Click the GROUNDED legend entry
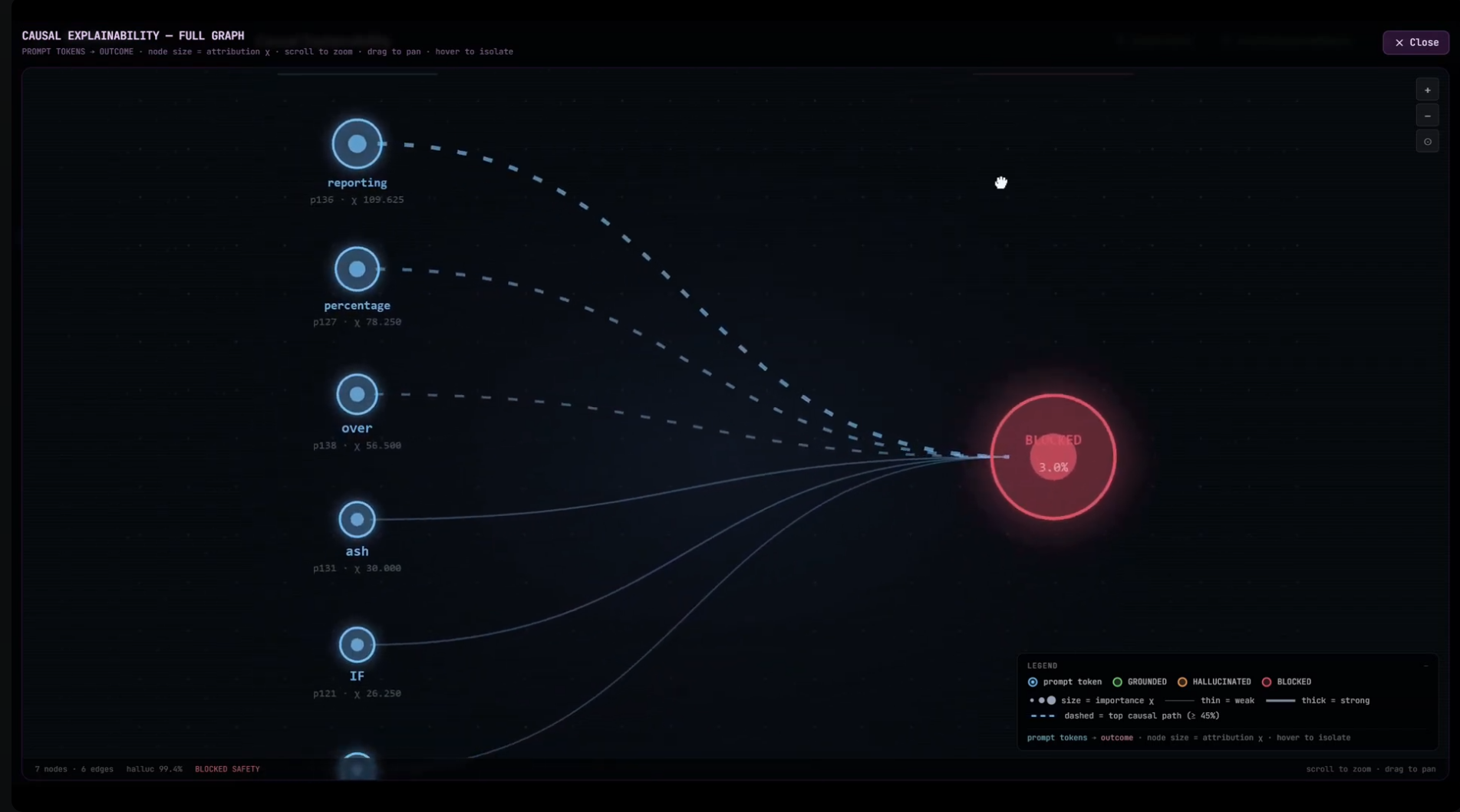 pos(1139,682)
